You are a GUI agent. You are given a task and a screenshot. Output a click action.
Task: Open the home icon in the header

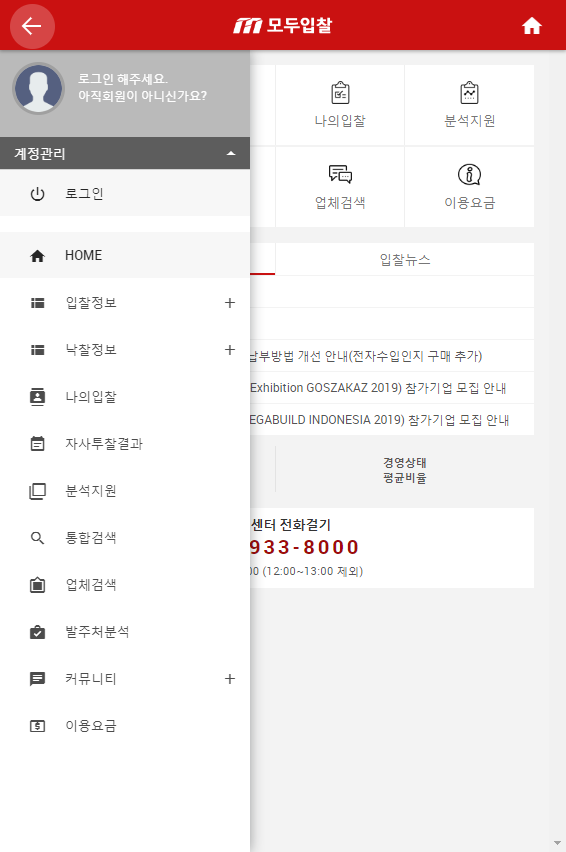click(x=531, y=26)
